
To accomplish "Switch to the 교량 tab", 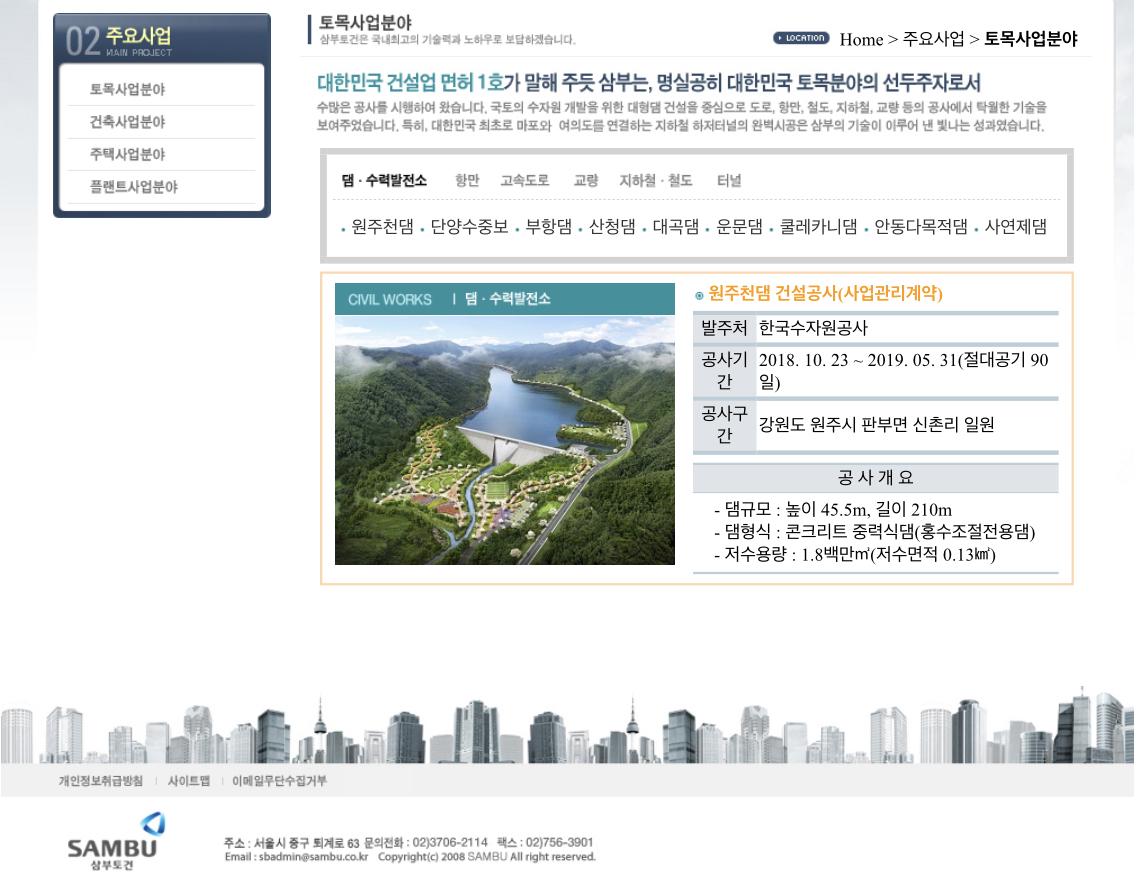I will (x=586, y=180).
